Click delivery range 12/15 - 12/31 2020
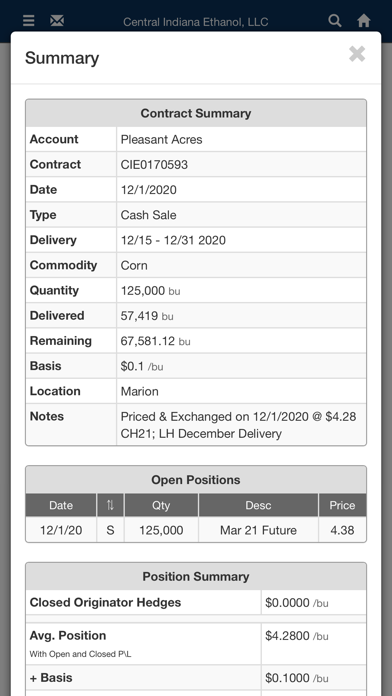The image size is (392, 696). point(173,240)
